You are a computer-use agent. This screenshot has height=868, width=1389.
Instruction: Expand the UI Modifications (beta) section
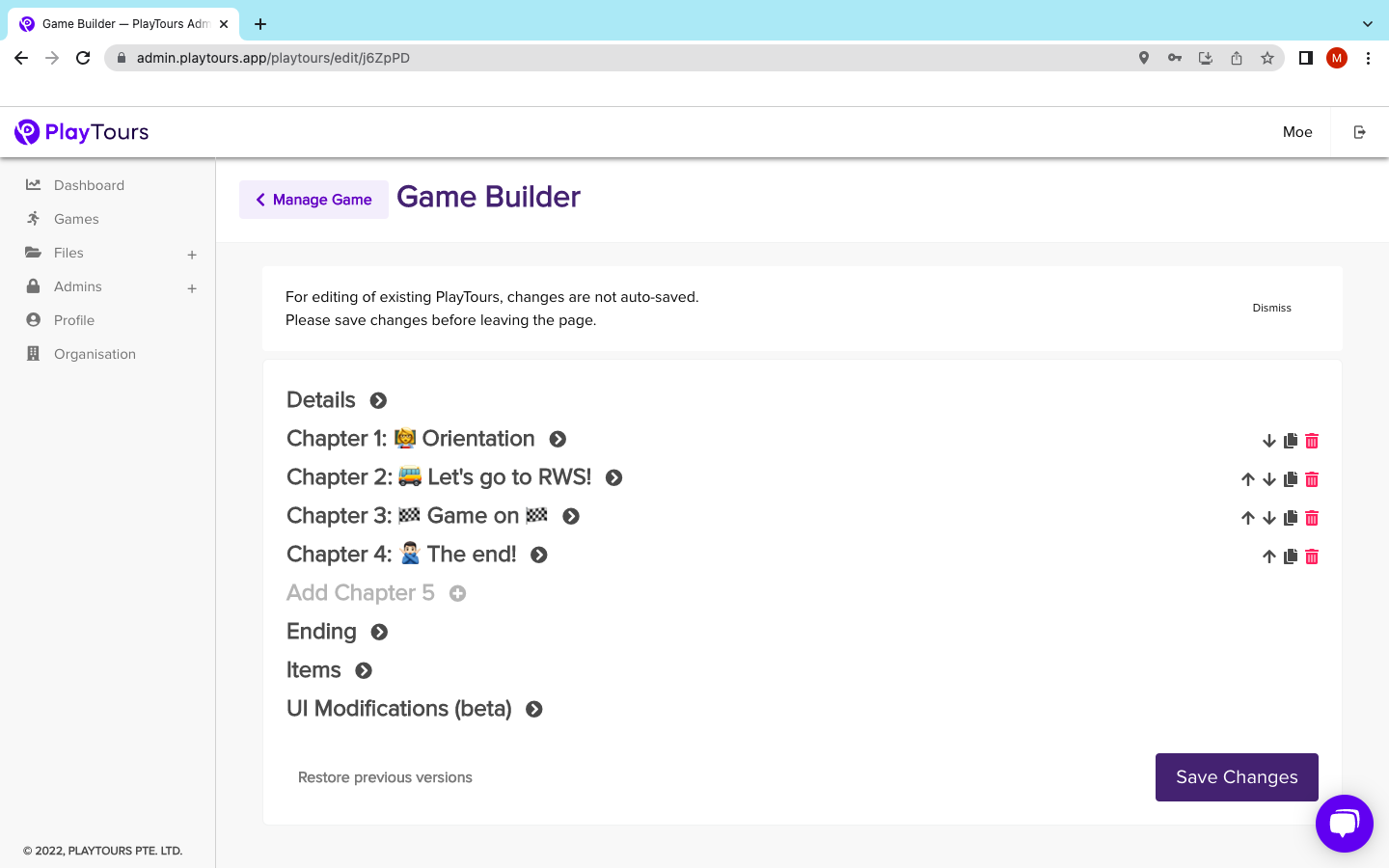click(x=534, y=709)
